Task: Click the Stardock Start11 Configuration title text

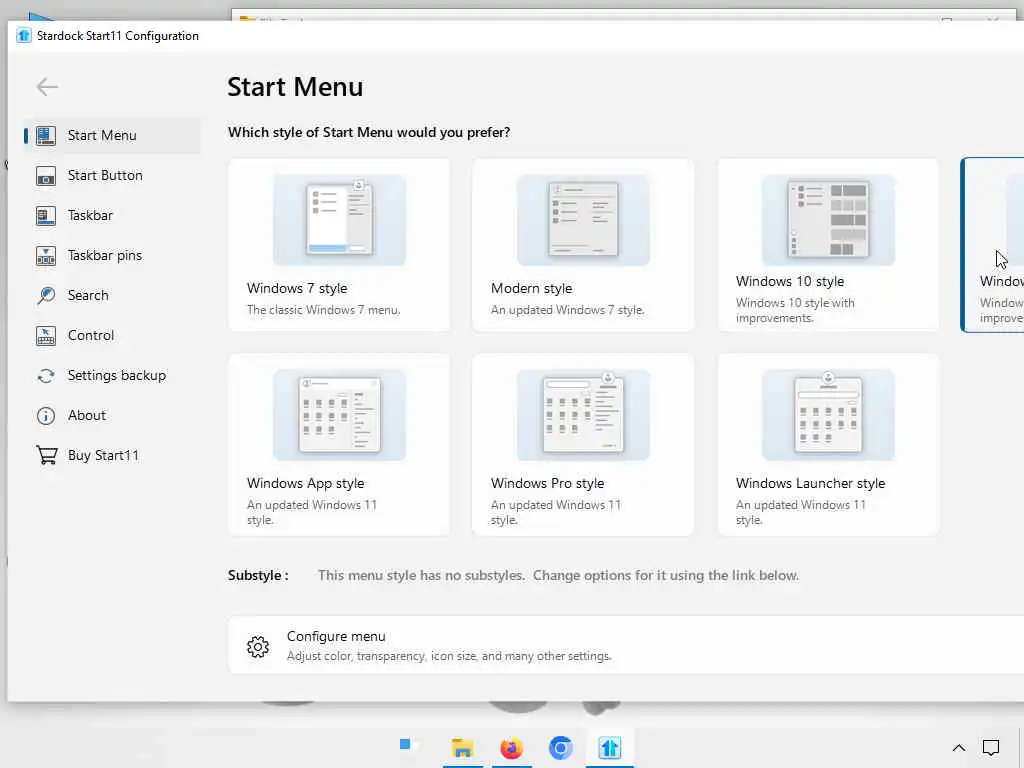Action: pyautogui.click(x=118, y=36)
